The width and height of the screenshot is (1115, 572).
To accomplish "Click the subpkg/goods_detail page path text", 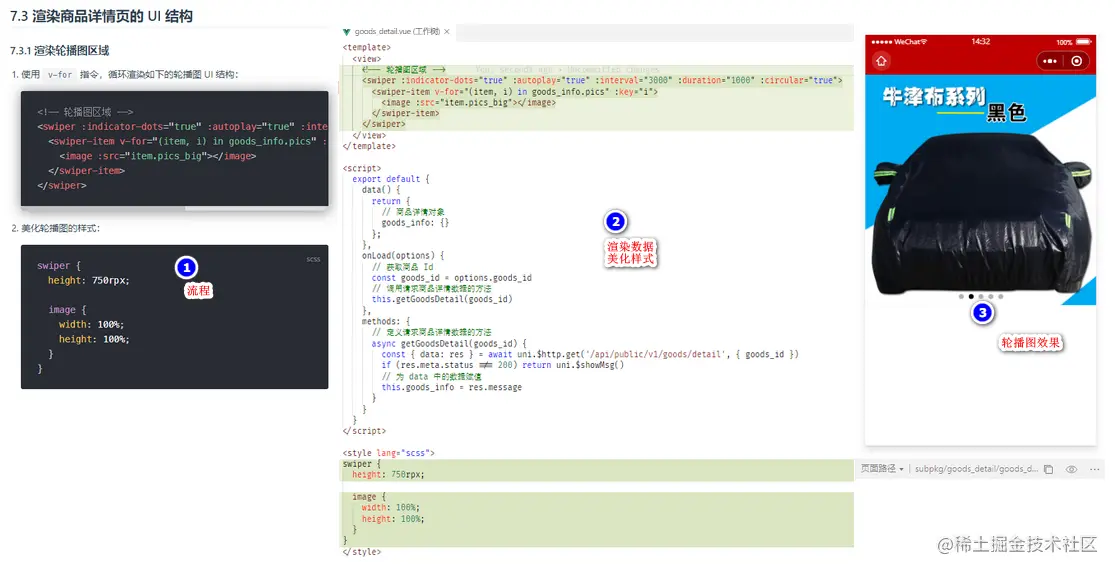I will (976, 469).
